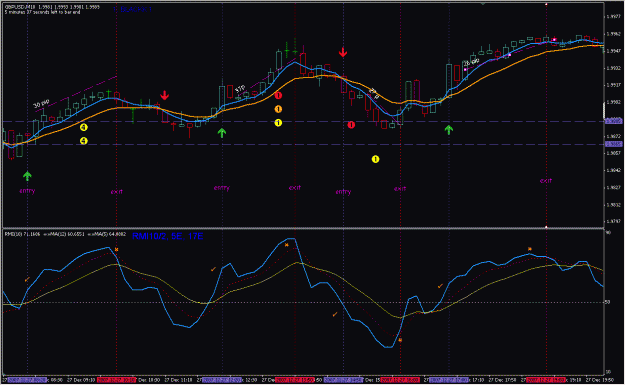
Task: Click the 1.9977 price on the scale
Action: click(x=613, y=17)
